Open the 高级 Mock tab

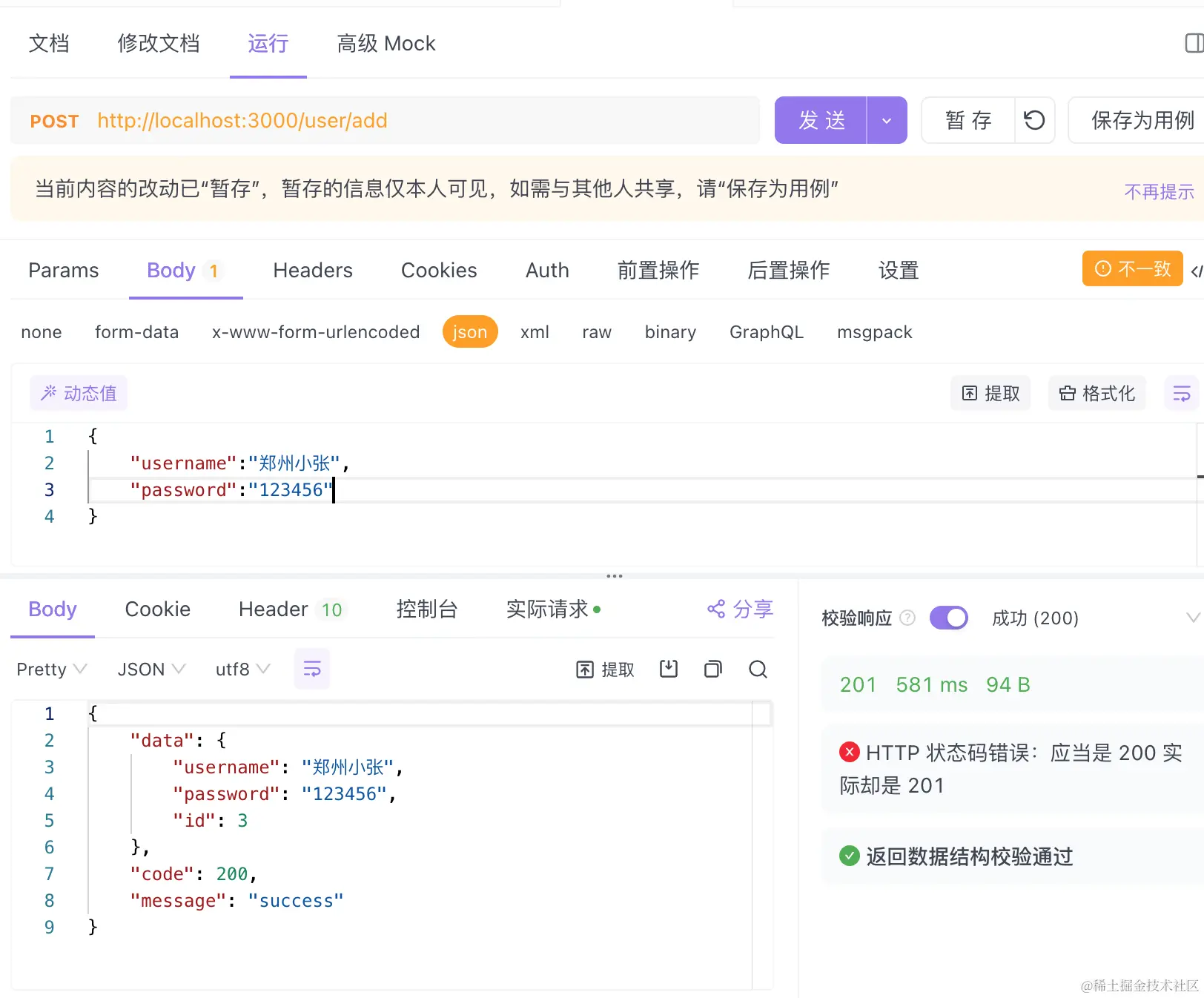(x=386, y=44)
